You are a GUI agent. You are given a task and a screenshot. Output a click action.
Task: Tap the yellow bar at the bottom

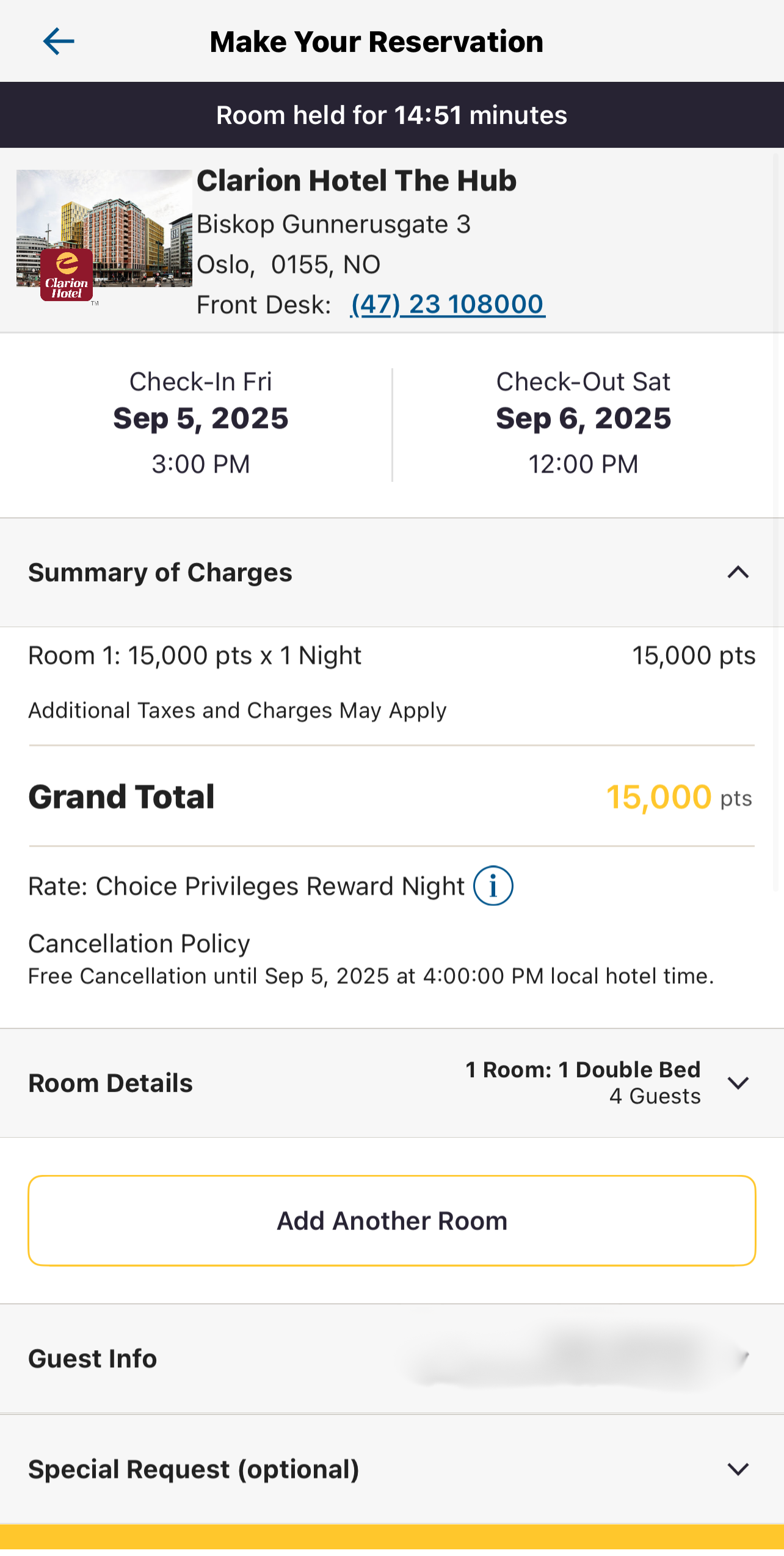click(x=392, y=1539)
